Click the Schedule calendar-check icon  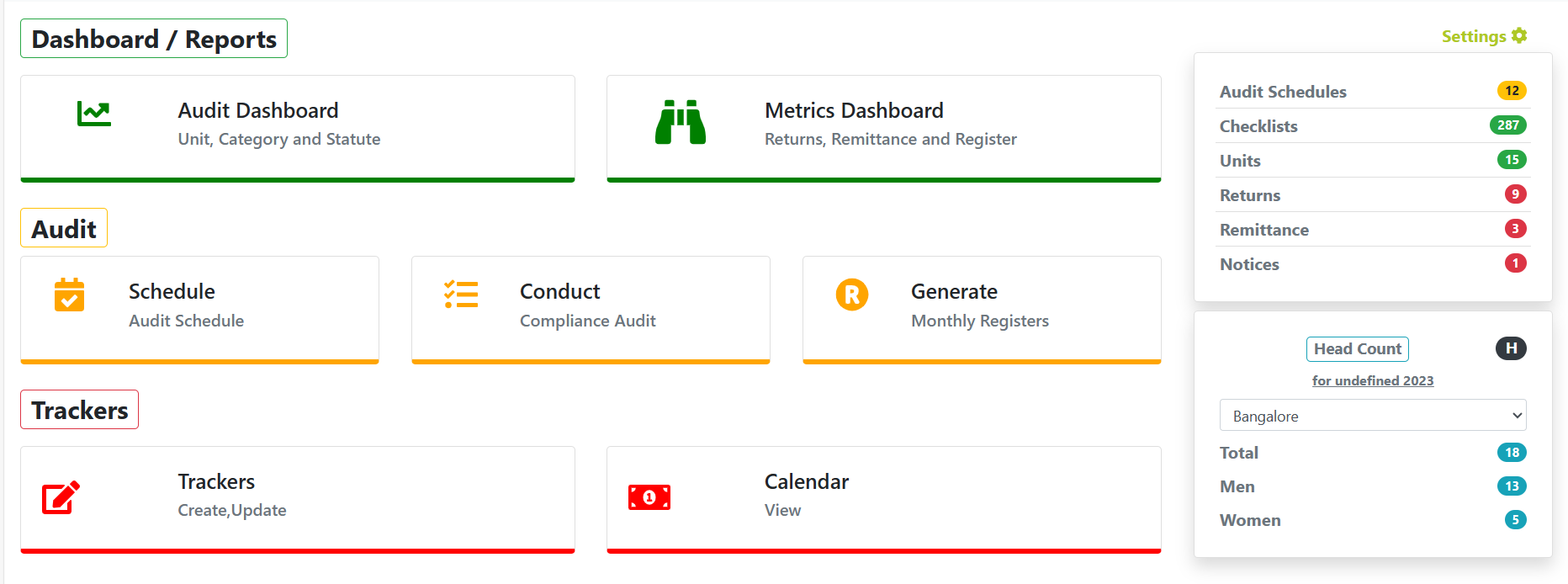tap(69, 295)
